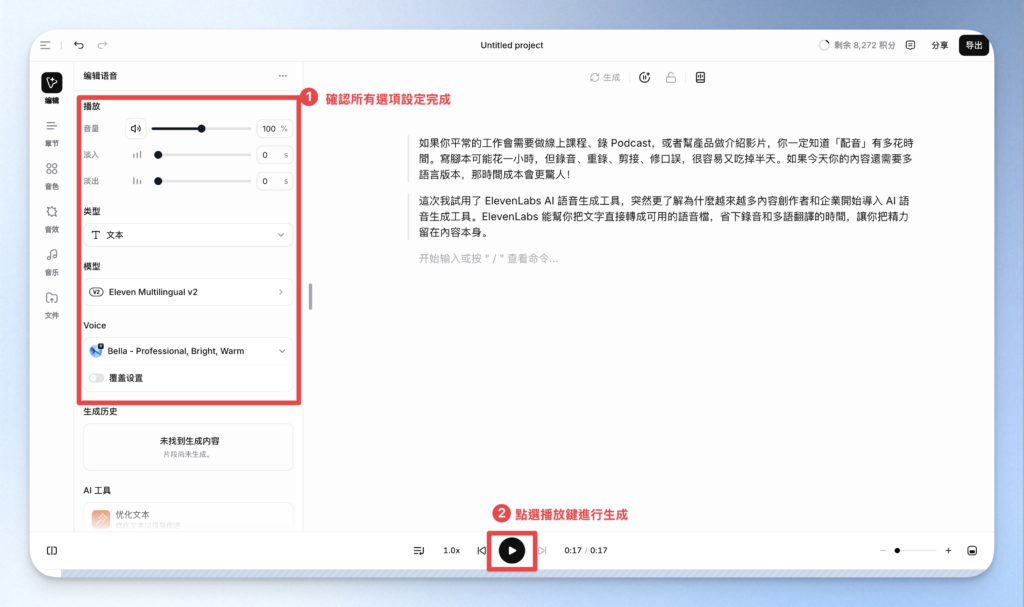Image resolution: width=1024 pixels, height=607 pixels.
Task: Open the 编辑语音 panel more options
Action: tap(283, 76)
